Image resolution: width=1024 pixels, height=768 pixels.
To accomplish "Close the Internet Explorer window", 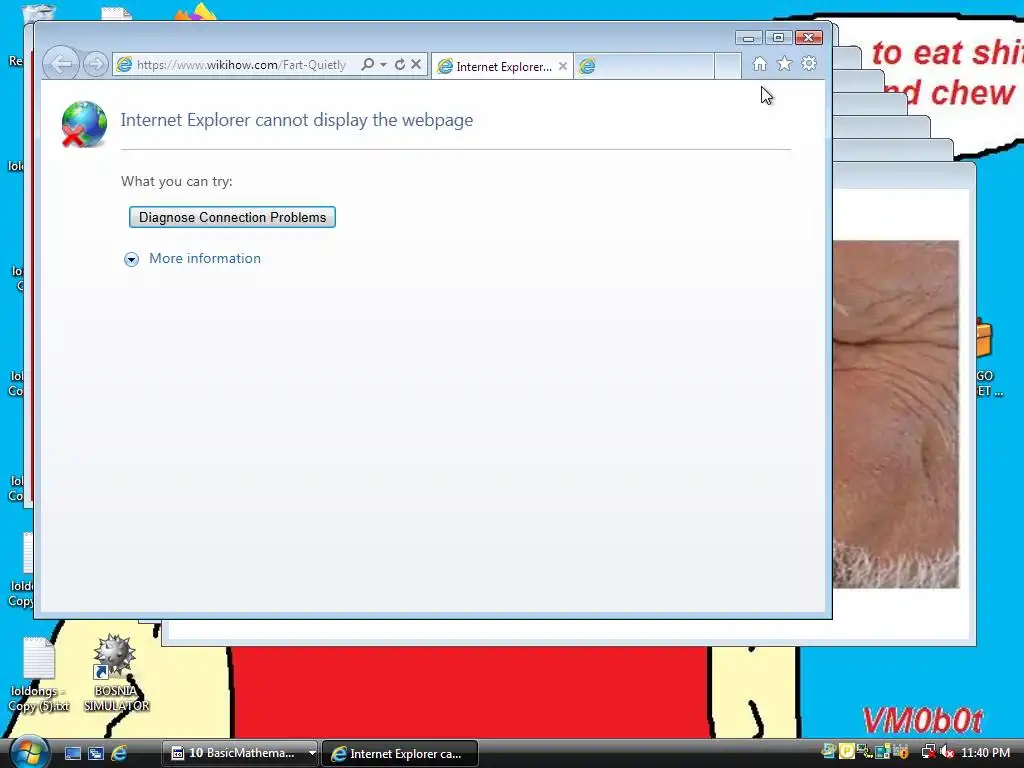I will click(808, 38).
